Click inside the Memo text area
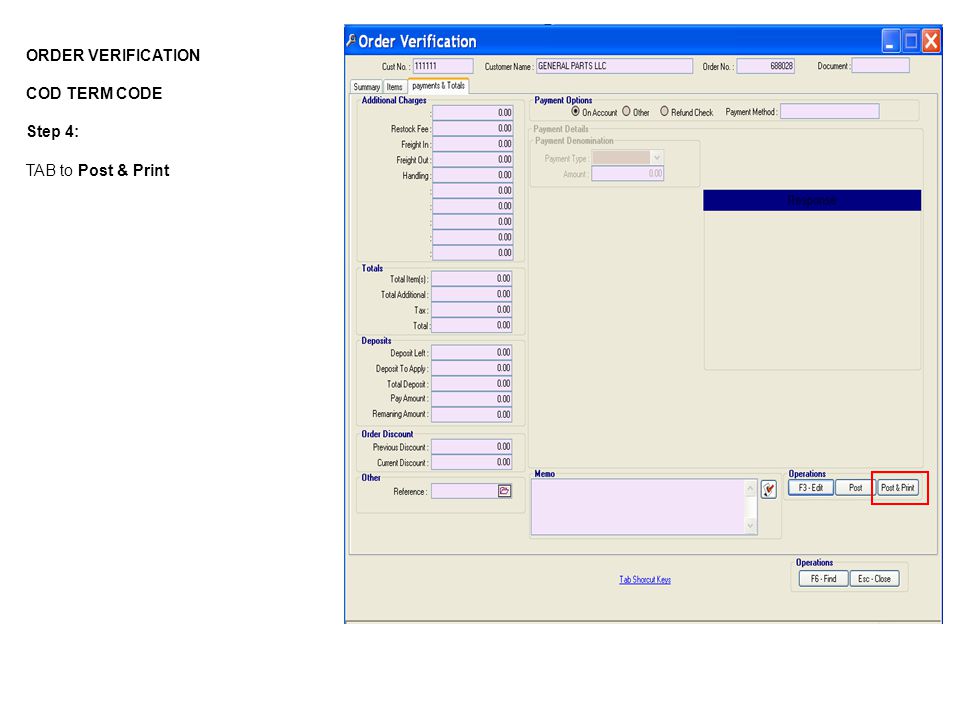Image resolution: width=960 pixels, height=720 pixels. (x=638, y=507)
